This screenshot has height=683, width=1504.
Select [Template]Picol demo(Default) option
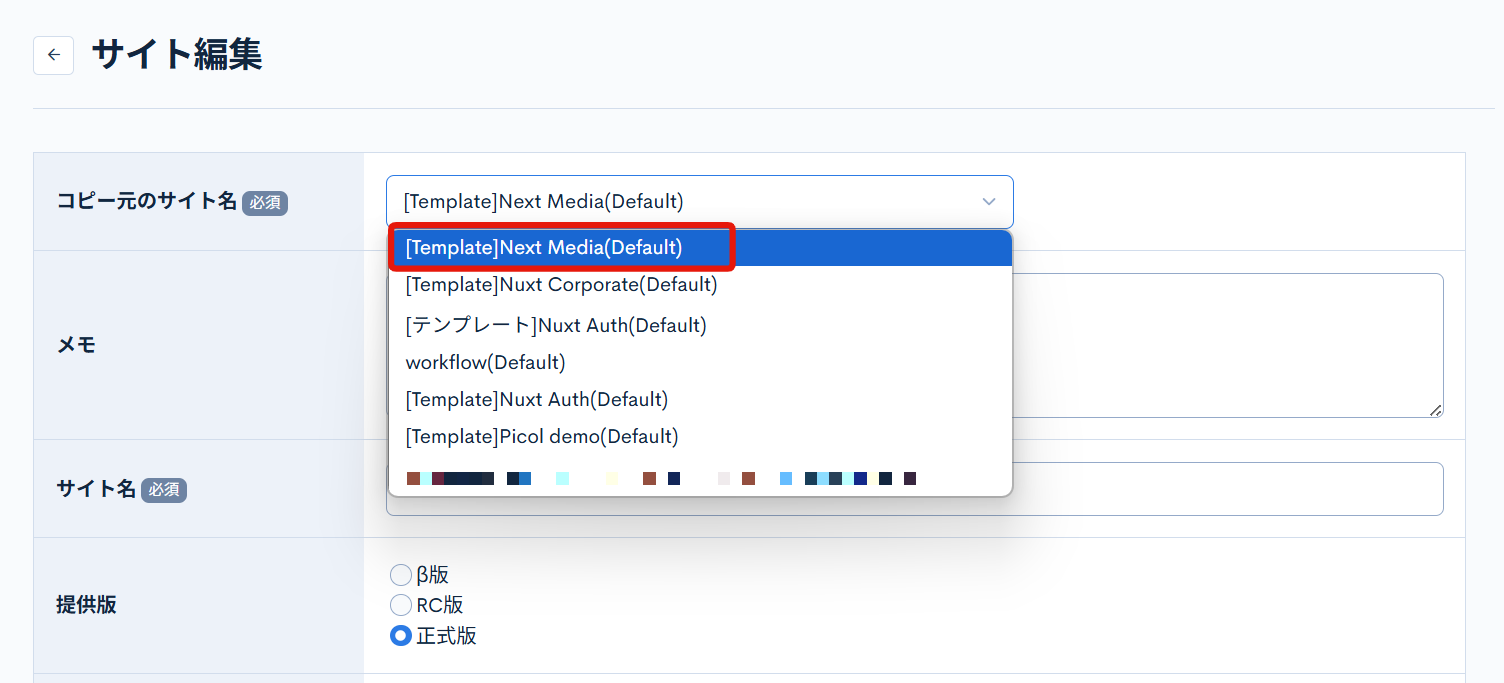541,437
